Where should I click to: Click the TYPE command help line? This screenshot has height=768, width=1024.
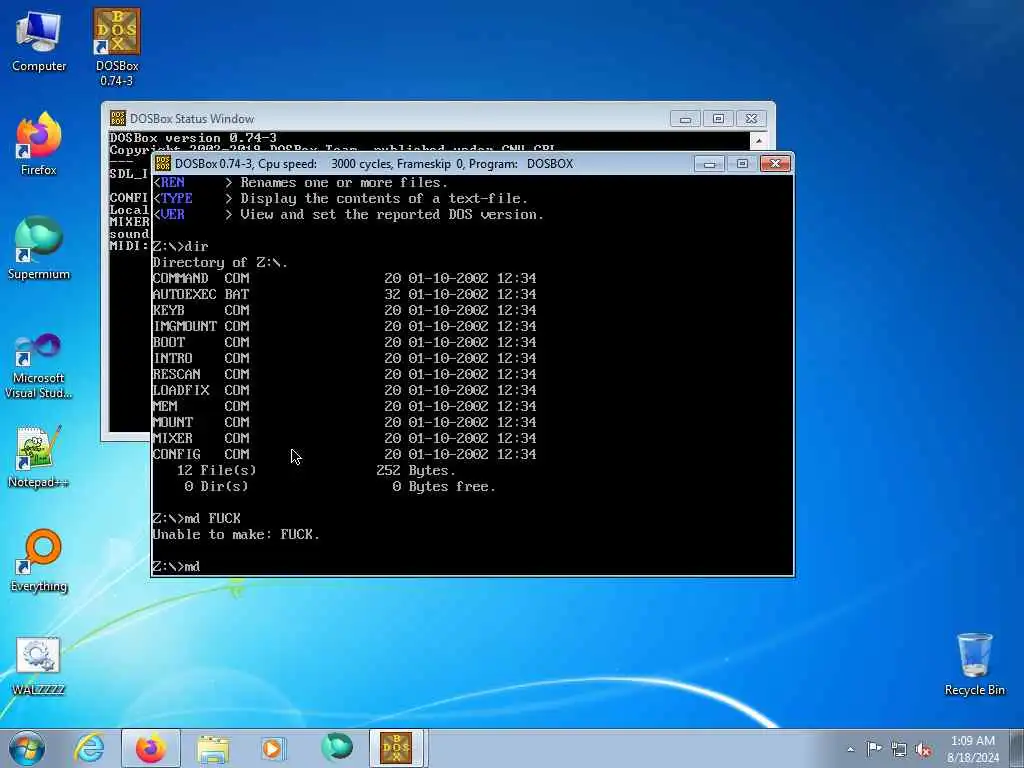(x=340, y=199)
